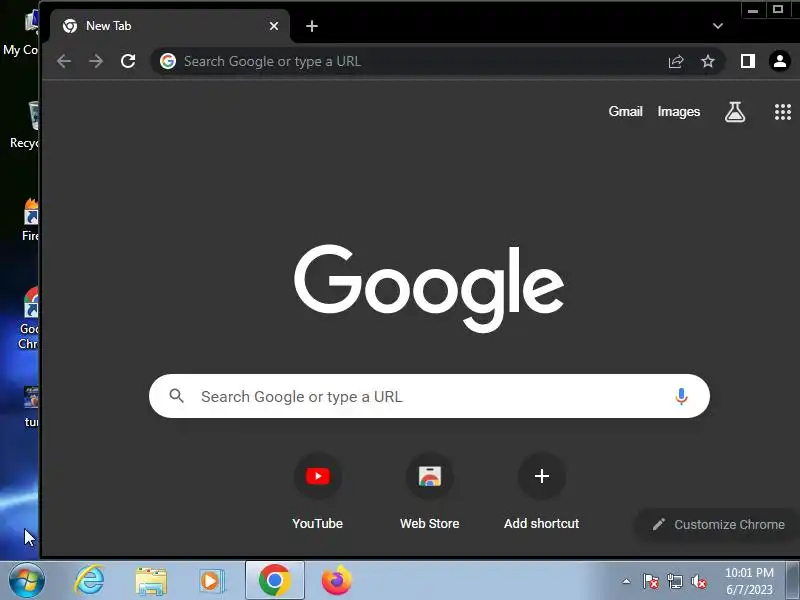
Task: Click Customize Chrome button
Action: [718, 524]
